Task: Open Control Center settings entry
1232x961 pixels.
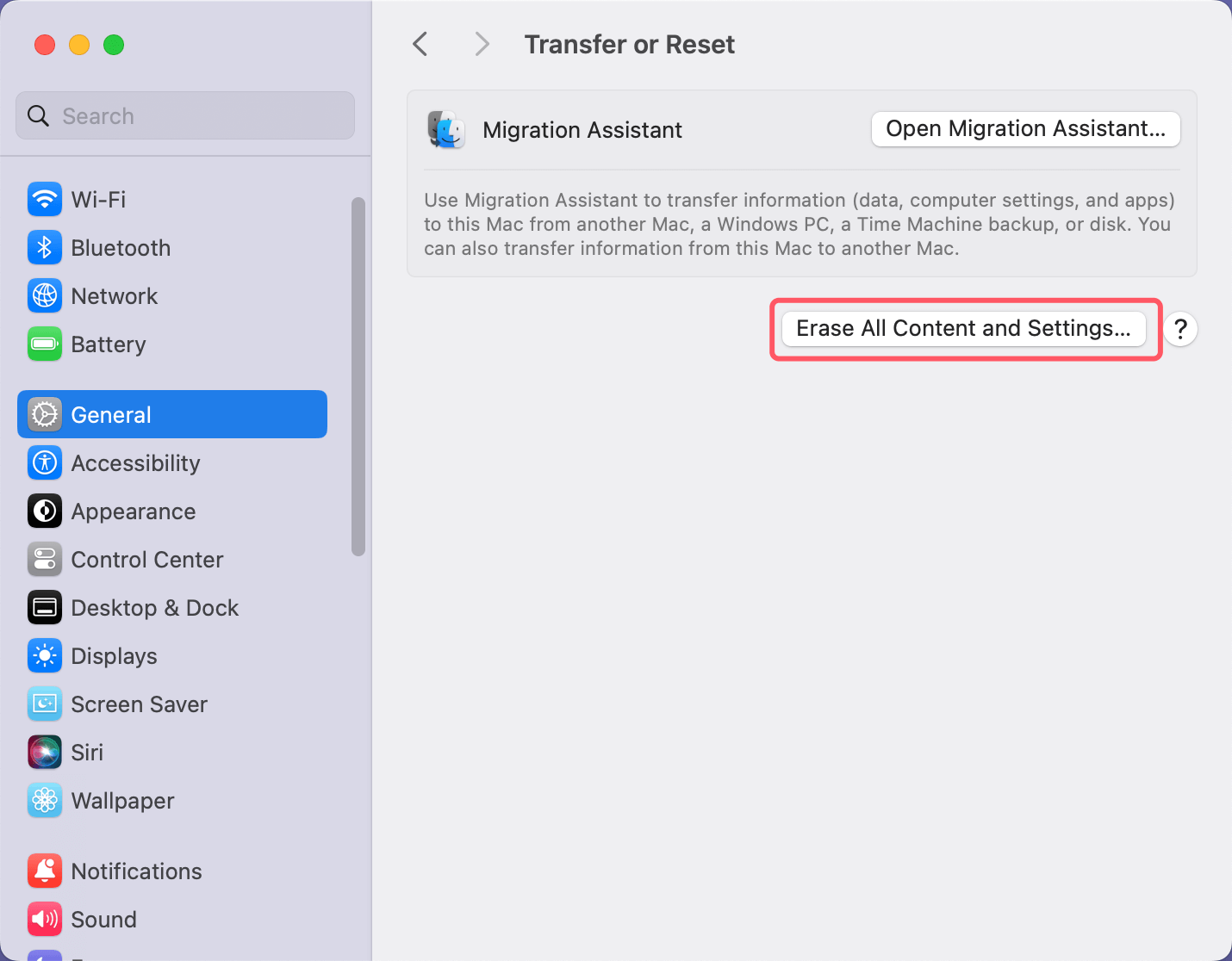Action: pos(146,559)
